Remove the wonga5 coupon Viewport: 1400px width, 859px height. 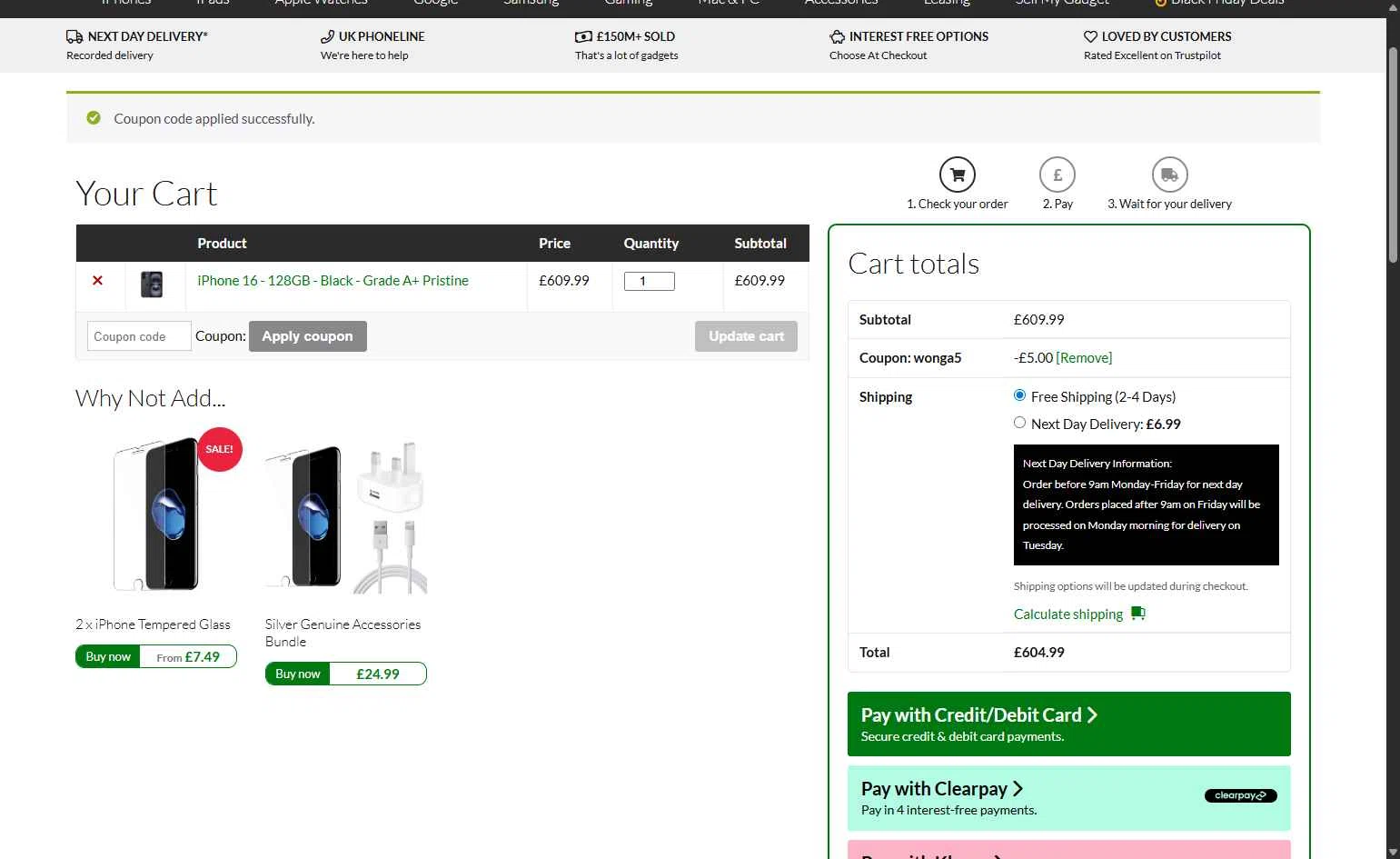1084,358
